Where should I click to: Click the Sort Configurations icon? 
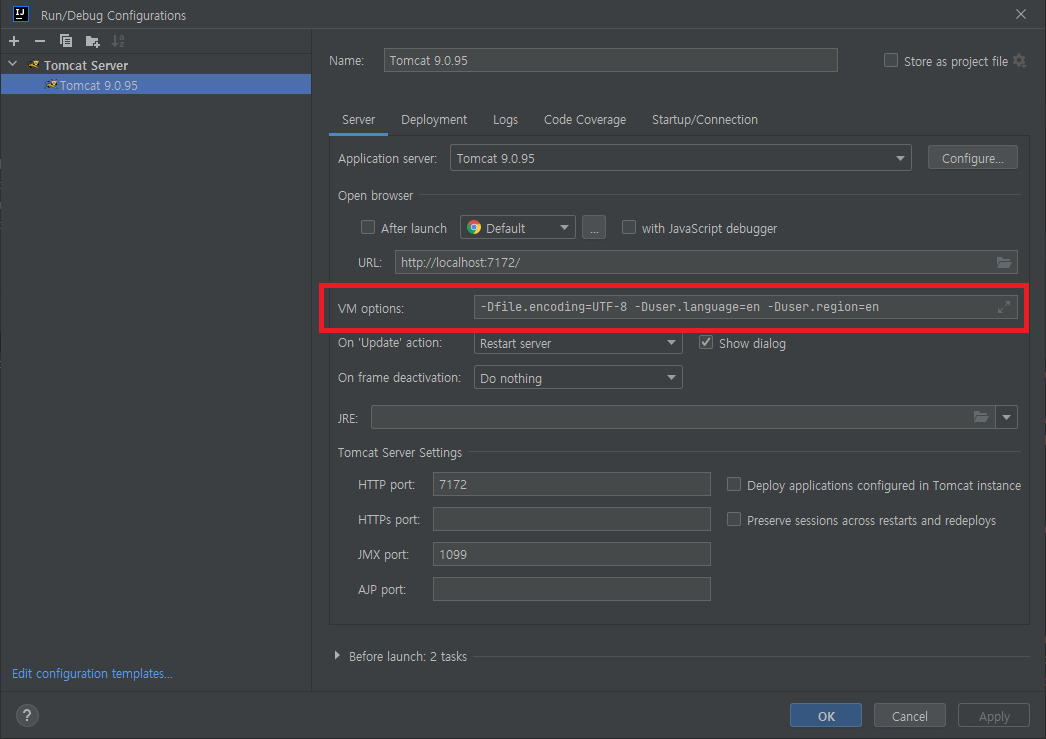click(x=118, y=41)
